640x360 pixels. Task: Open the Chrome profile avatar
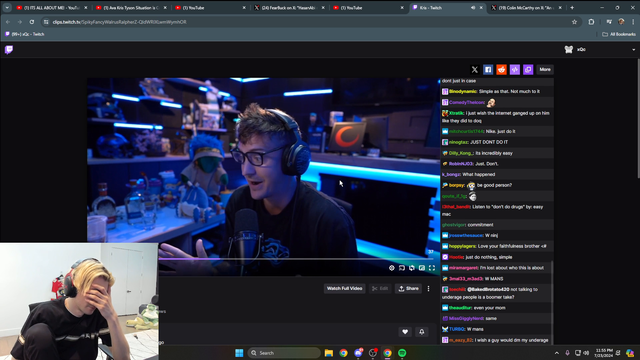[x=621, y=22]
